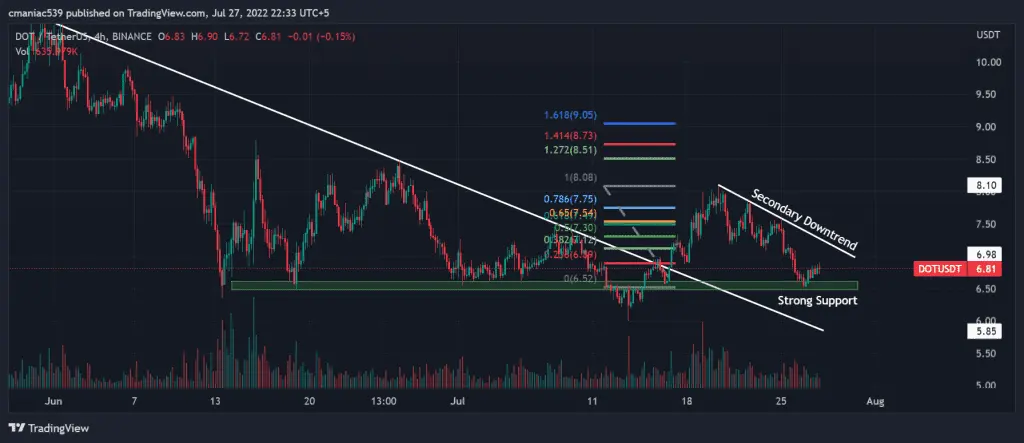1024x443 pixels.
Task: Click the 1.618(9.05) Fibonacci label
Action: [568, 116]
